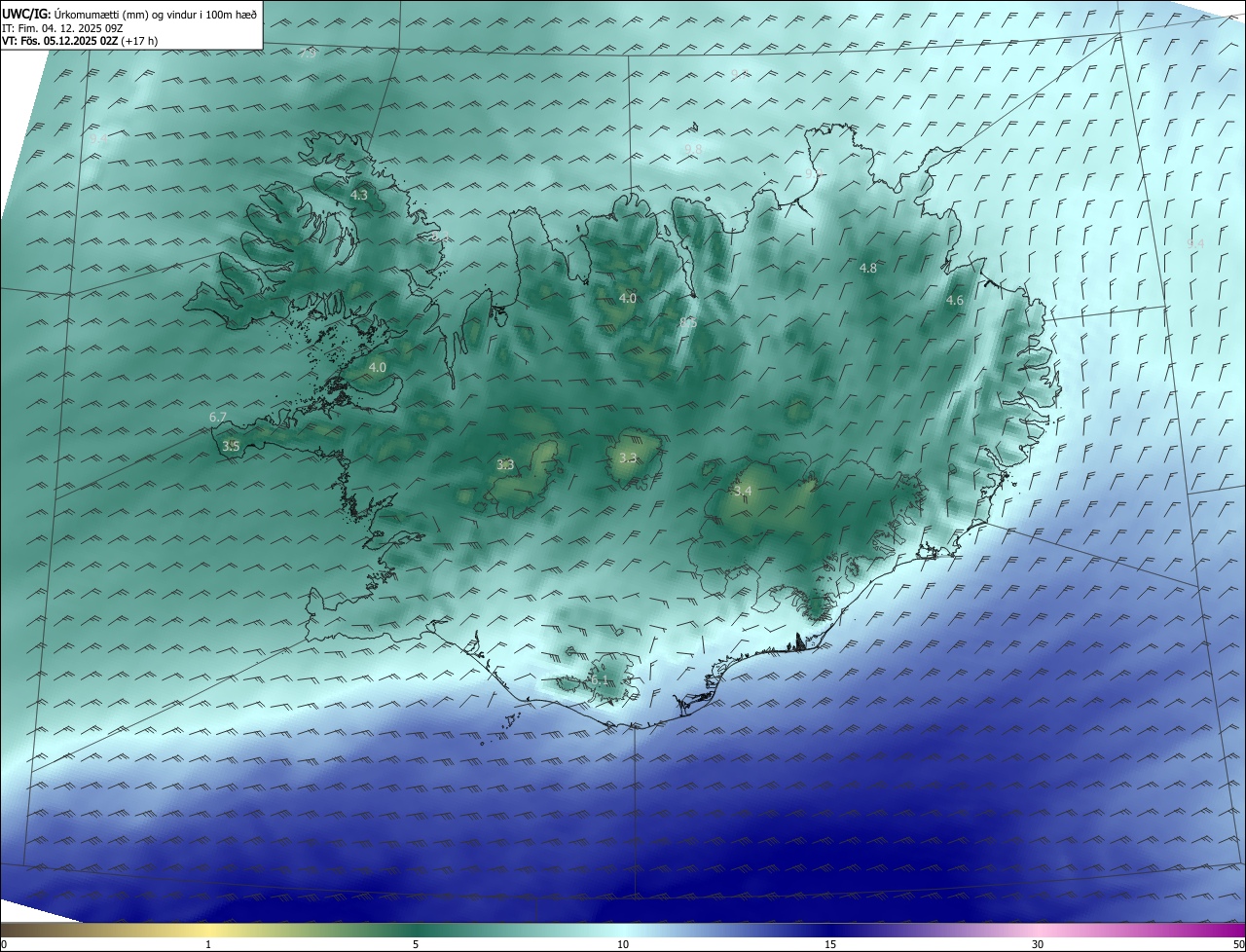Click the color bar tick label "30"
Screen dimensions: 1246x952
click(x=1038, y=944)
